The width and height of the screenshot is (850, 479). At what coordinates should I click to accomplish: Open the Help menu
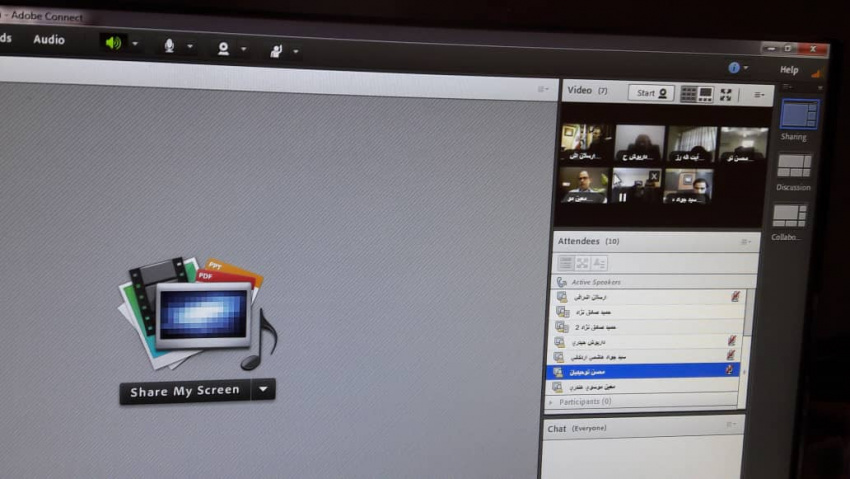pos(789,70)
